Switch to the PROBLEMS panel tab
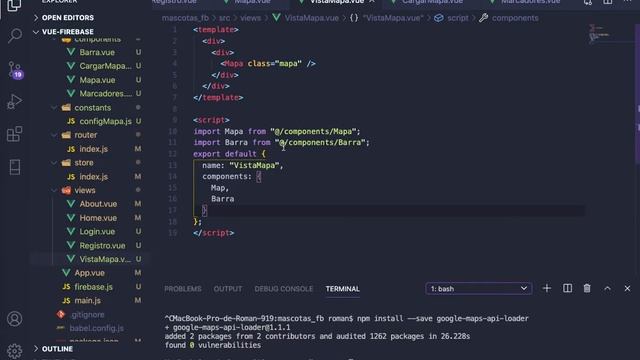Viewport: 640px width, 360px height. (182, 289)
